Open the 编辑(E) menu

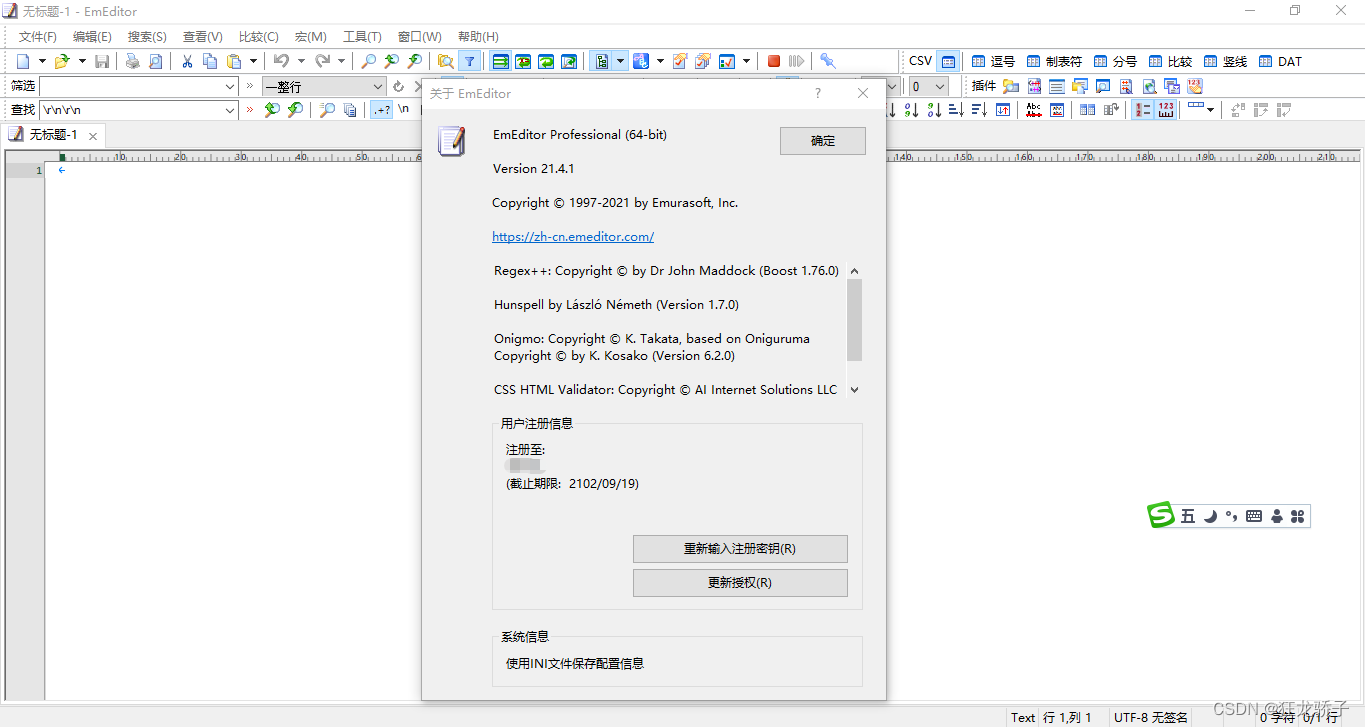tap(92, 36)
